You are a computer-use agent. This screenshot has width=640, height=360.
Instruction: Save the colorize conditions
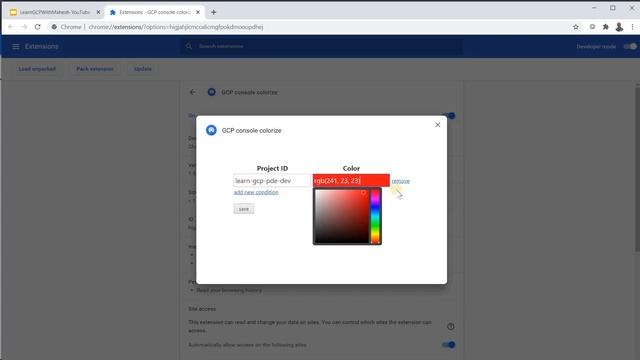(244, 209)
